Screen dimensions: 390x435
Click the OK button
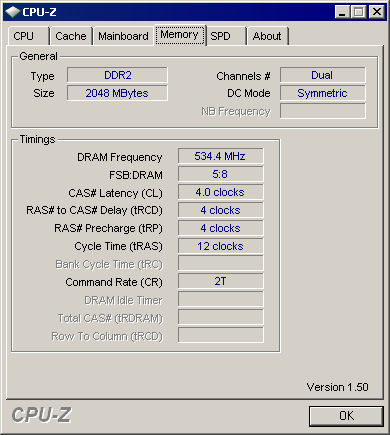coord(346,416)
